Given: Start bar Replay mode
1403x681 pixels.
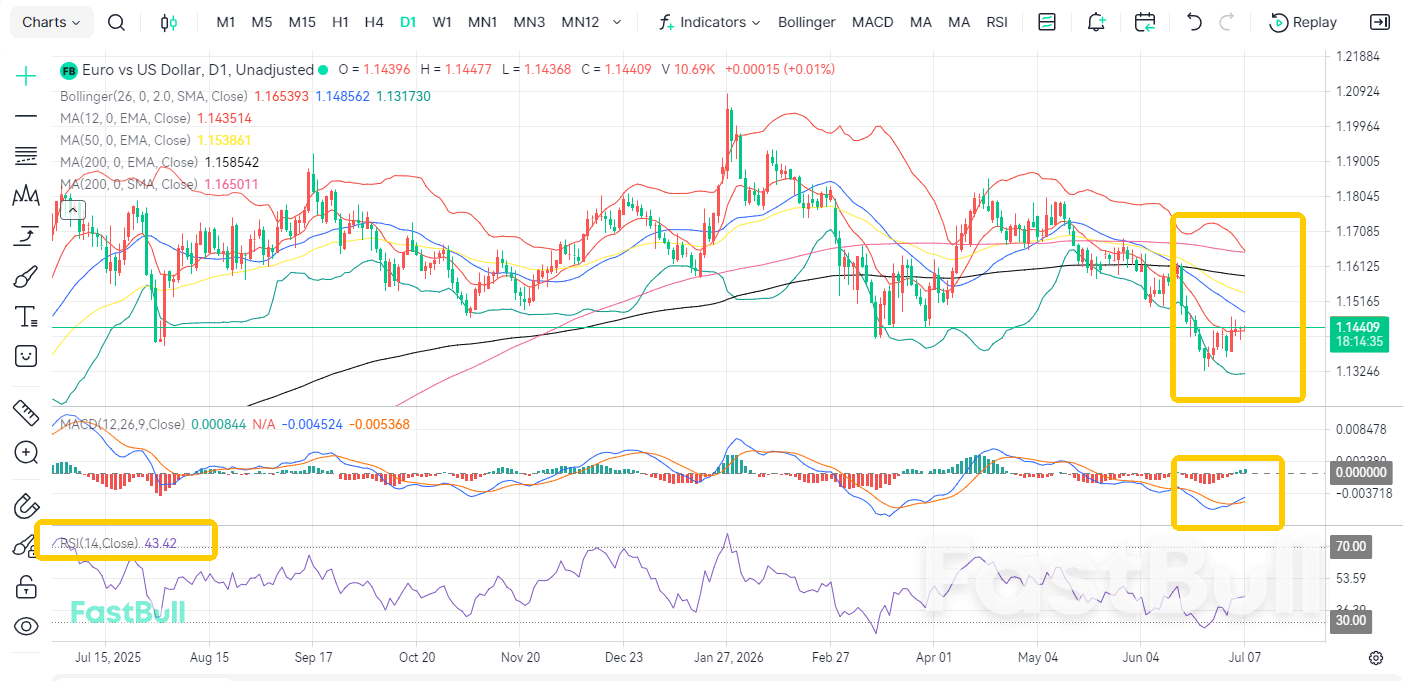Looking at the screenshot, I should tap(1303, 22).
